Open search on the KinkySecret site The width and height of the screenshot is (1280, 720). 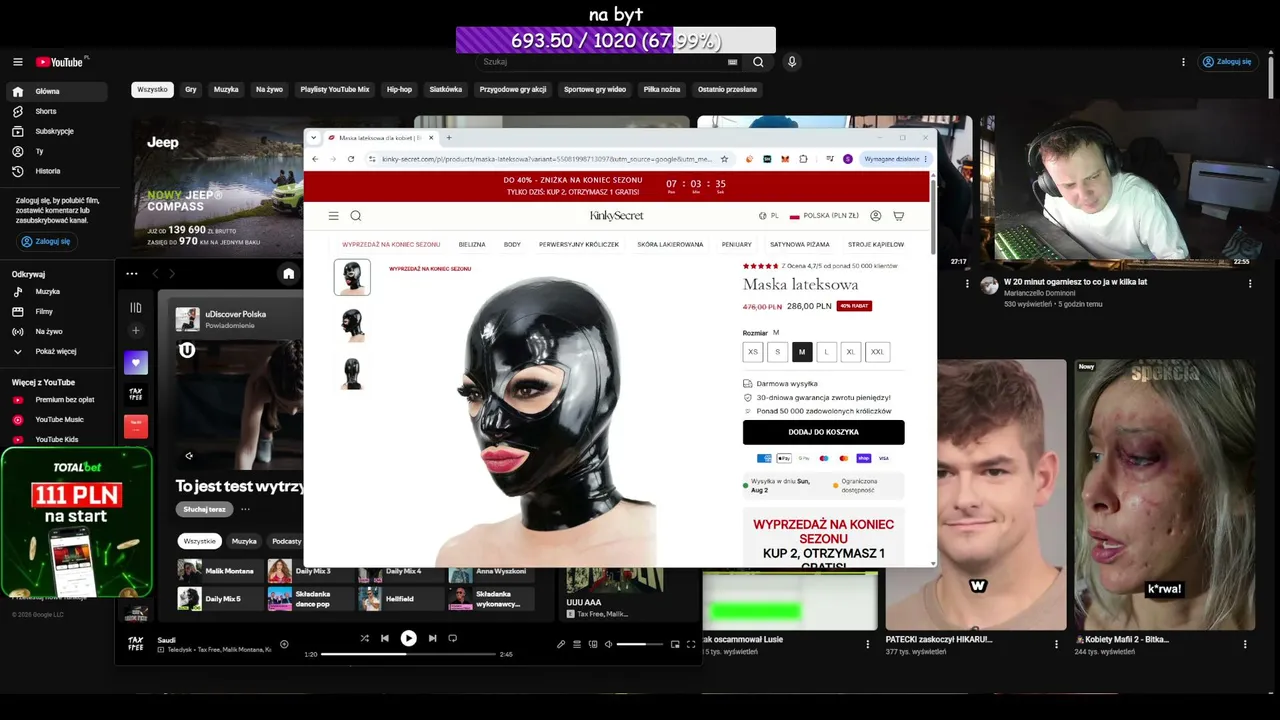tap(356, 216)
